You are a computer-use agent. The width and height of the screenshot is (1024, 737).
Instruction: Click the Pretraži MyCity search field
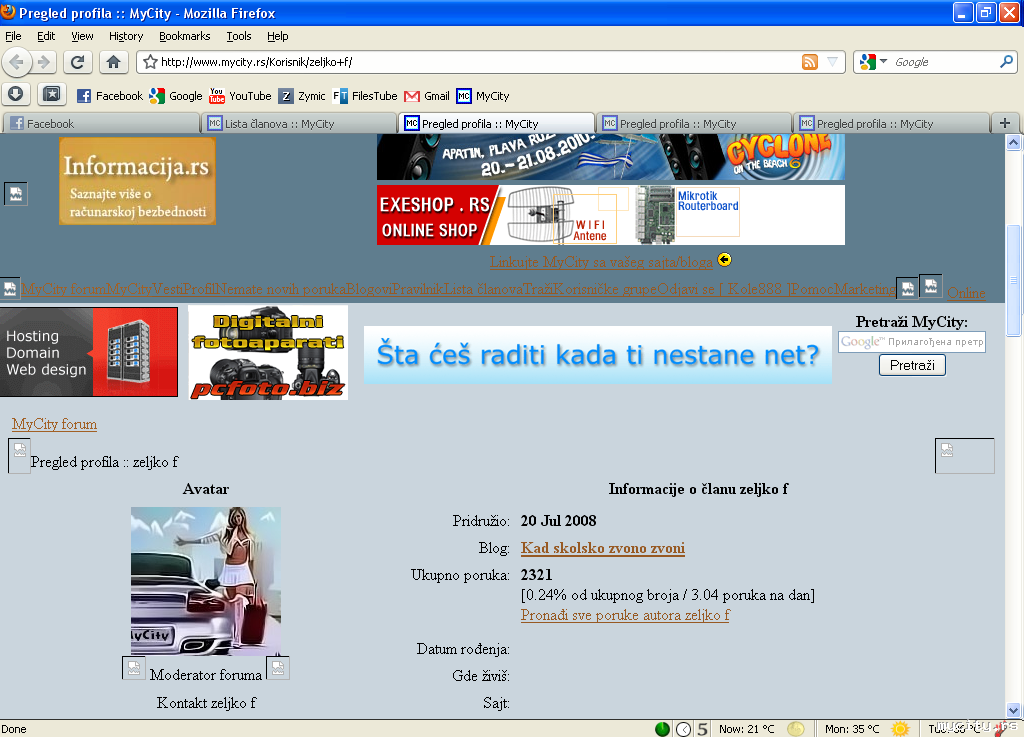point(912,342)
